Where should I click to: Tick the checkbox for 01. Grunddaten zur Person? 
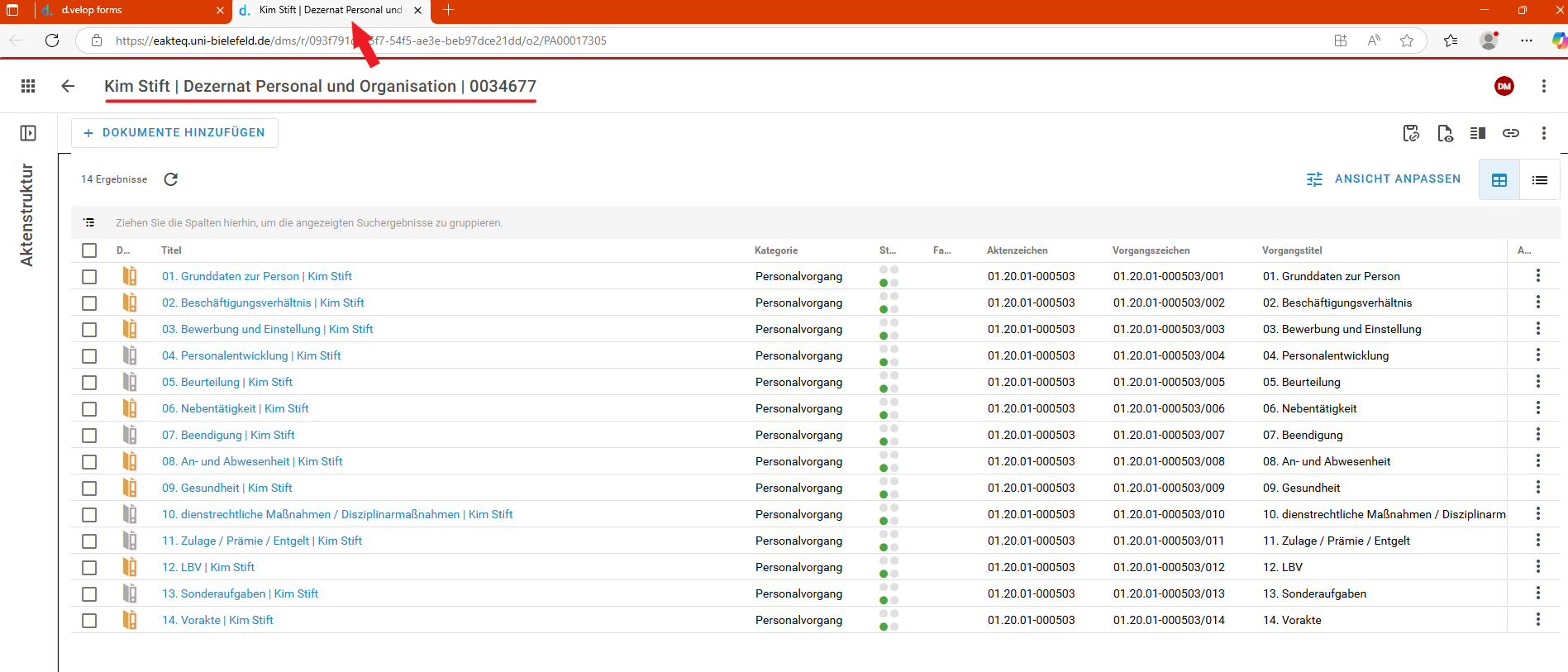coord(89,277)
